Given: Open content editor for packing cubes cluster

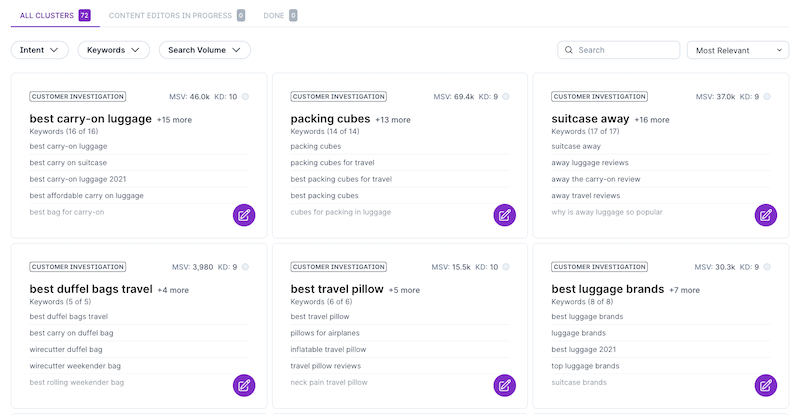Looking at the screenshot, I should (x=505, y=215).
